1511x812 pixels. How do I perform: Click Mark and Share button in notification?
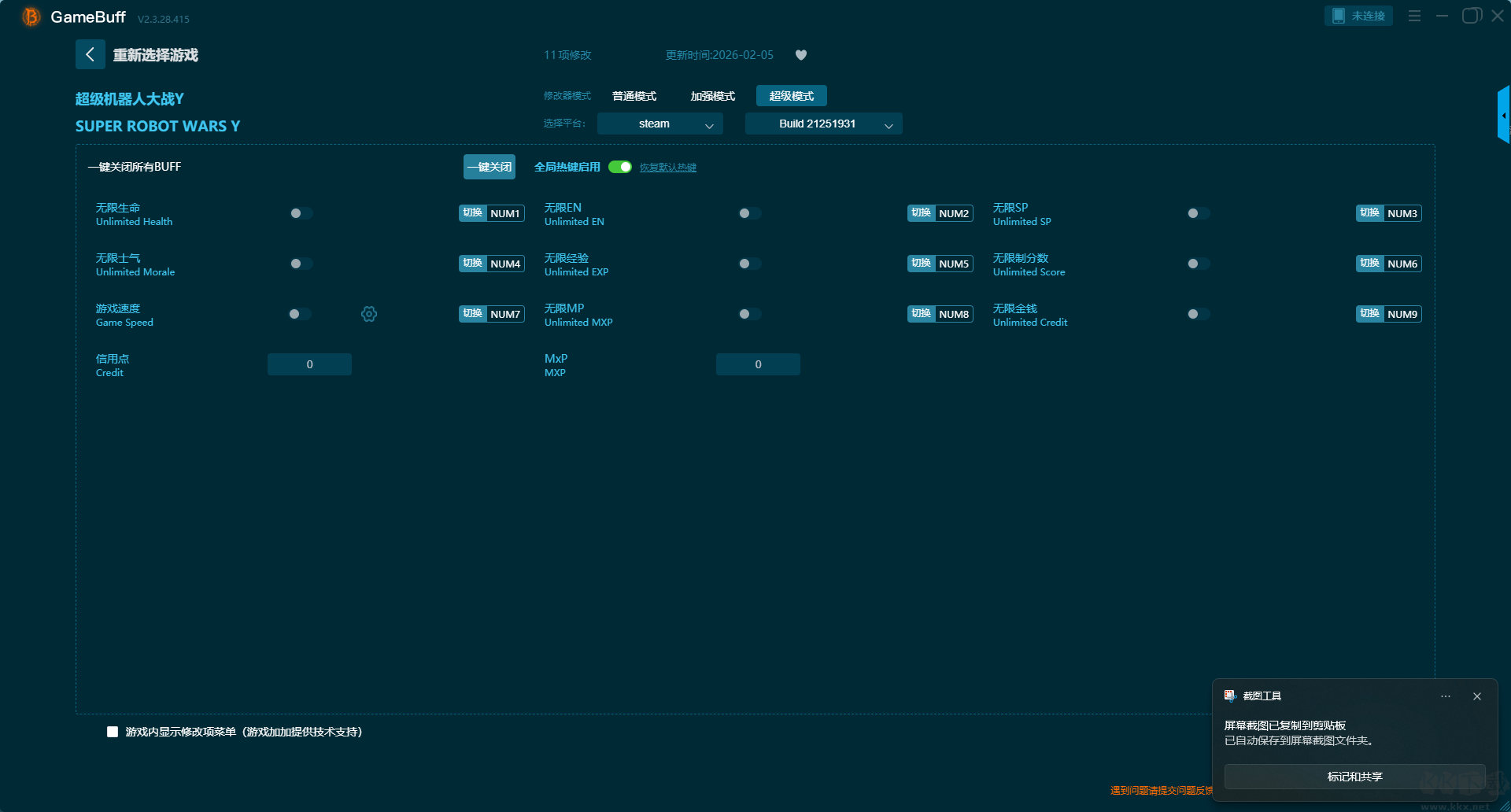pyautogui.click(x=1354, y=777)
